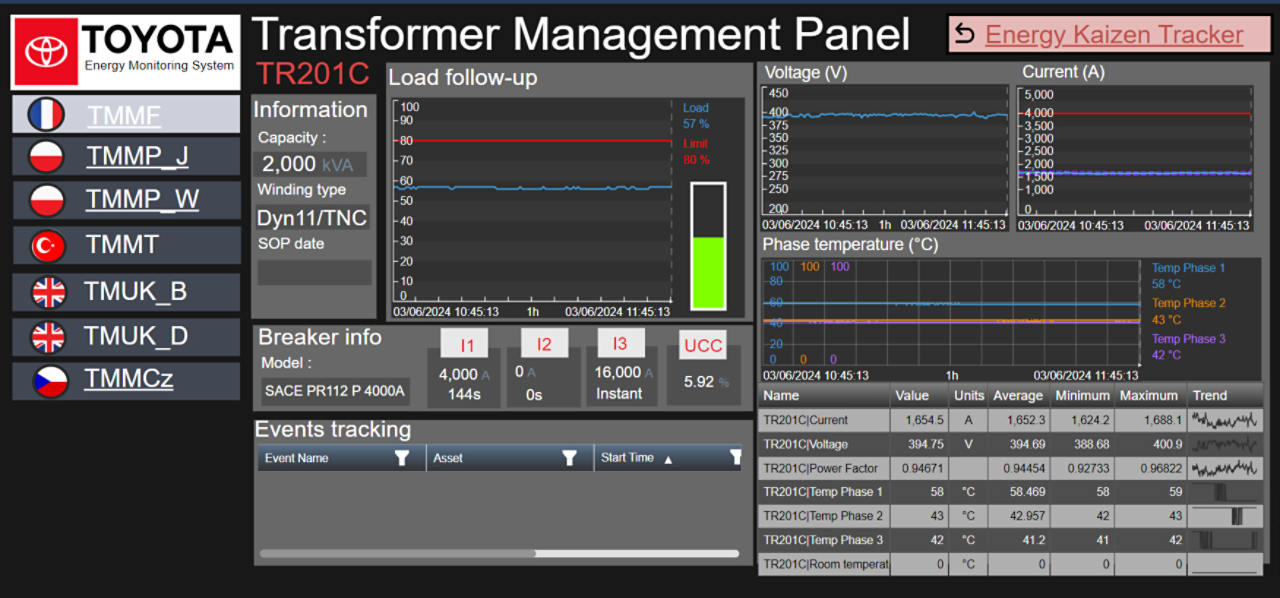Click the Turkey flag icon beside TMMT
Screen dimensions: 1280x598
pos(47,246)
